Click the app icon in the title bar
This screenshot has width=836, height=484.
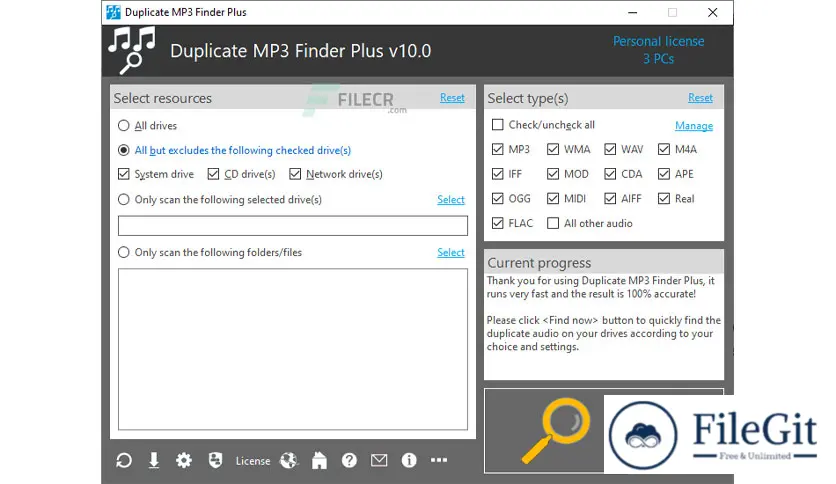113,12
